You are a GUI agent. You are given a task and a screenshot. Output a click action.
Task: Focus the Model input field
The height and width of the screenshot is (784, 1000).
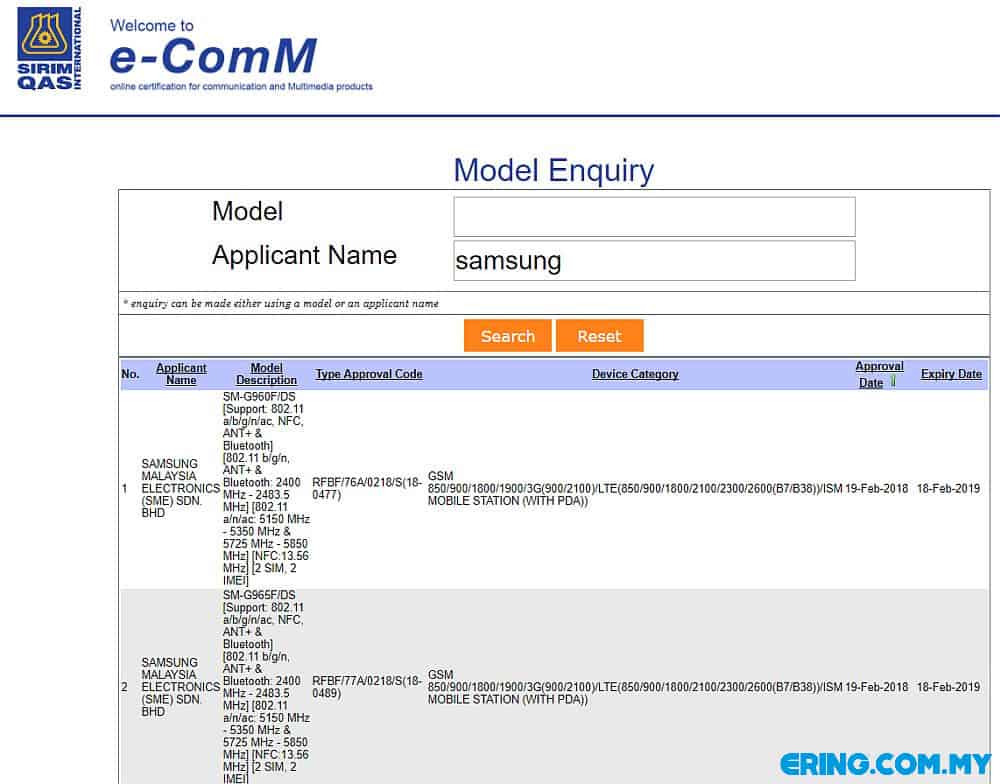tap(654, 217)
